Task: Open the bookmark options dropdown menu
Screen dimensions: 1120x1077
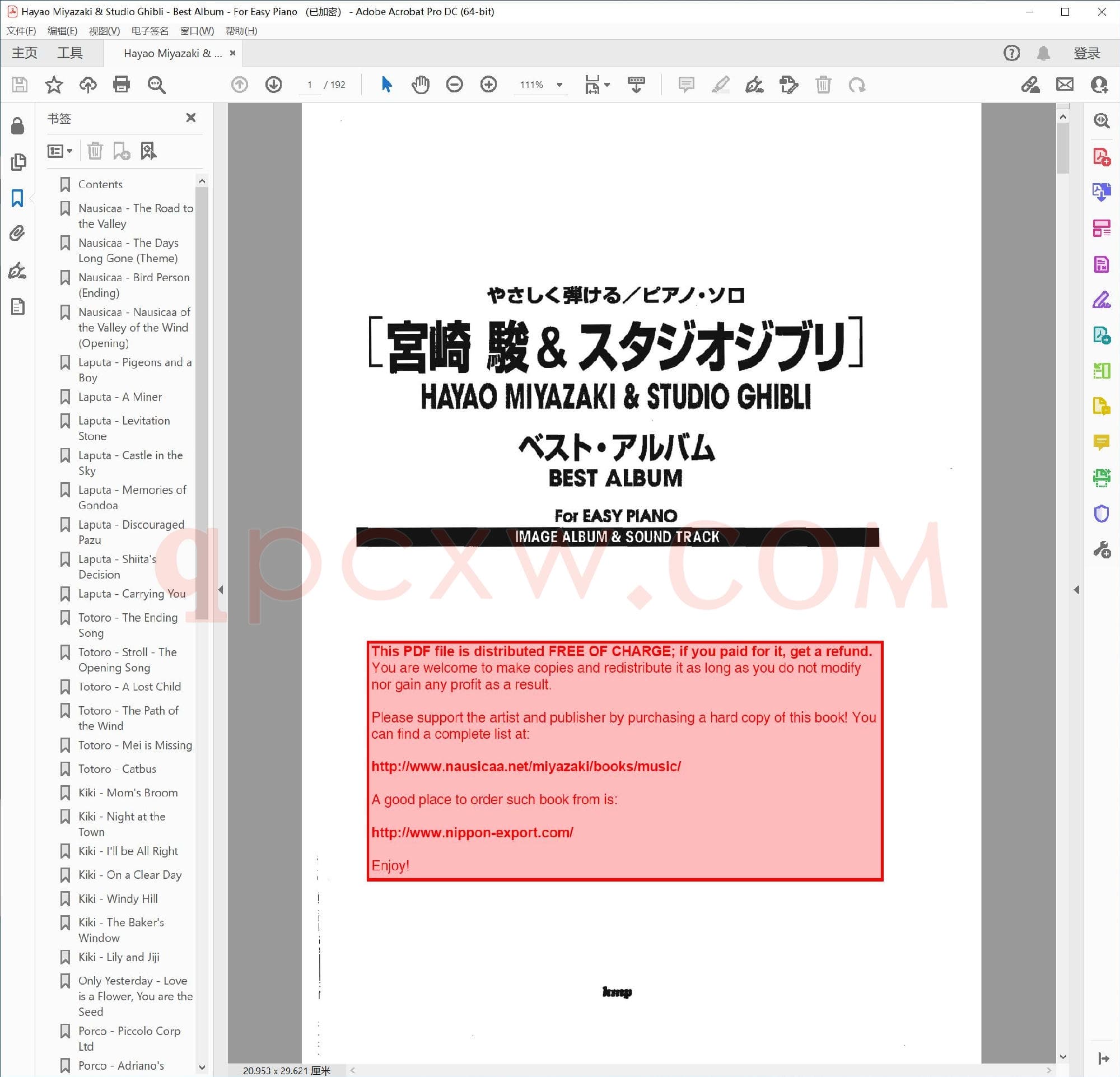Action: pyautogui.click(x=59, y=151)
